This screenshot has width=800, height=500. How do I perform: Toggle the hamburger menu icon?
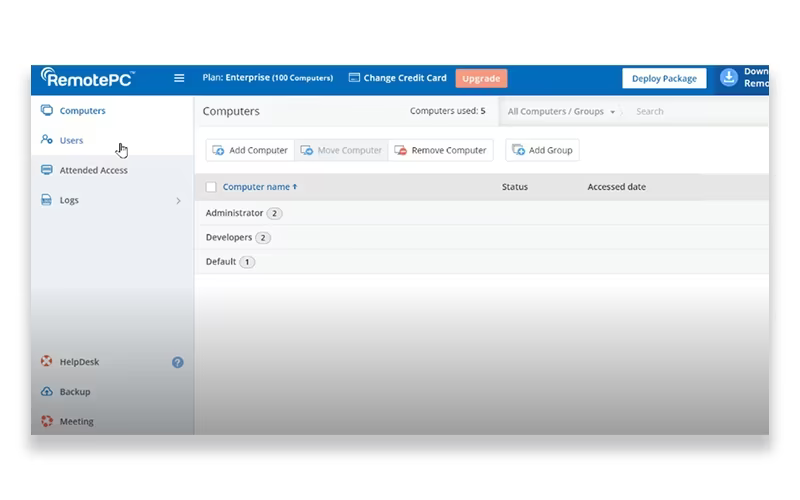(x=179, y=78)
